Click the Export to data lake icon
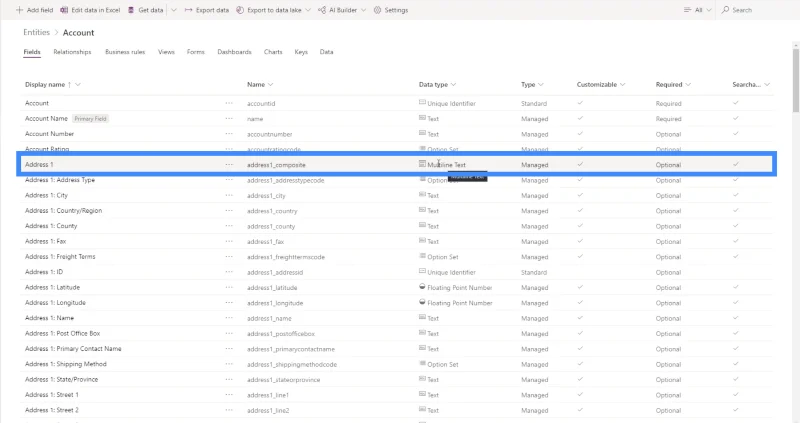The height and width of the screenshot is (423, 800). click(240, 10)
